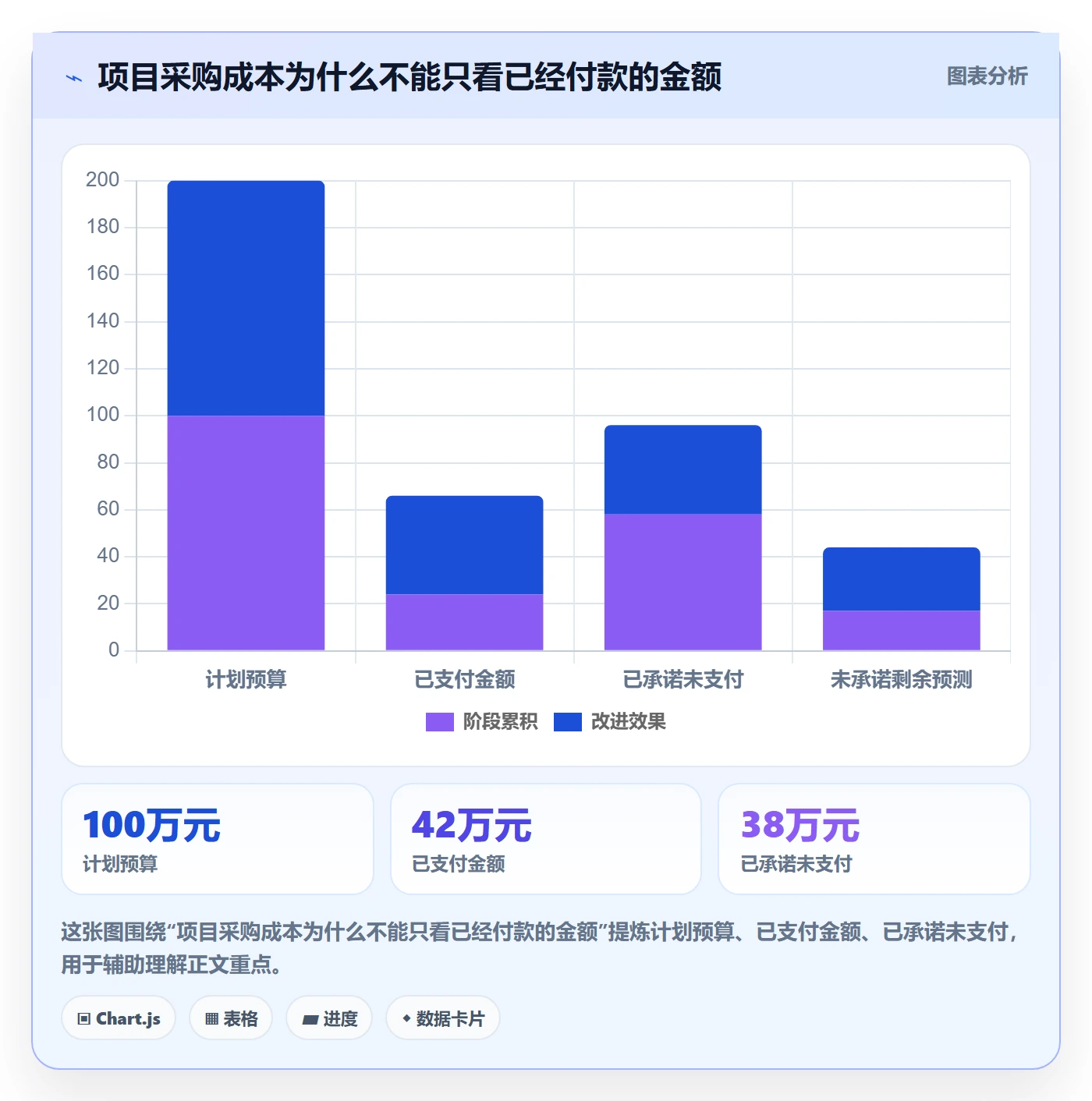Click the 38万元 已承诺未支付 card
The image size is (1092, 1101).
[874, 839]
